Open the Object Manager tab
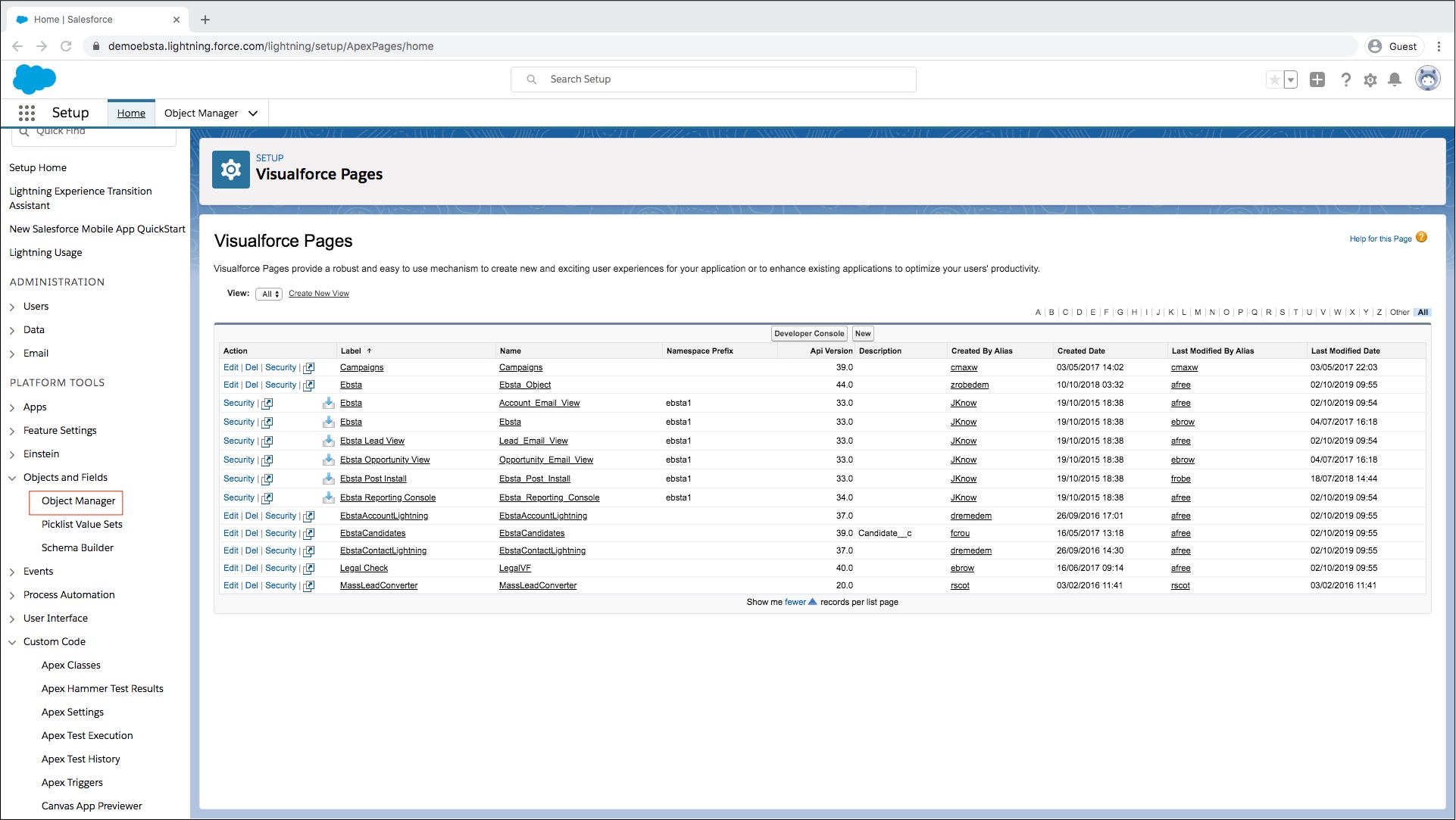The image size is (1456, 820). (202, 113)
